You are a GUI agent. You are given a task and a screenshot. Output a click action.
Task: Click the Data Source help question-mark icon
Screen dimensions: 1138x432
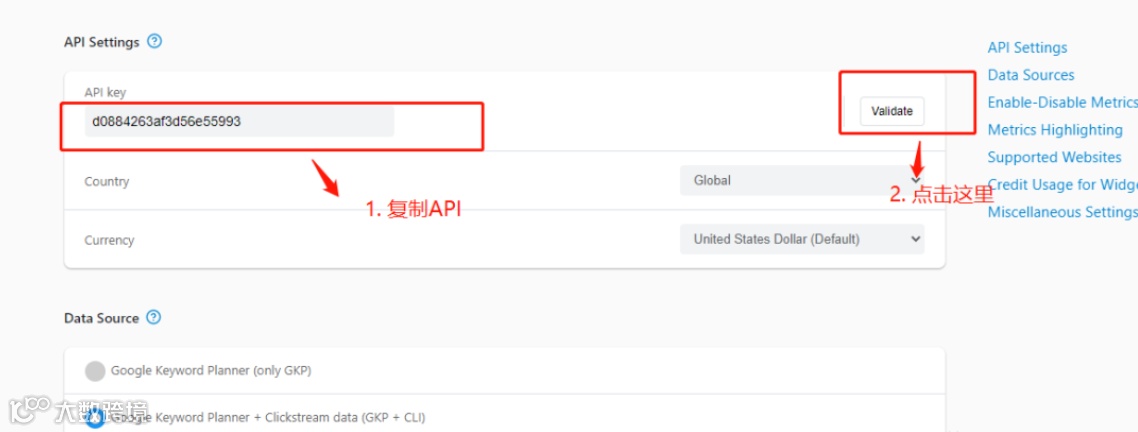[153, 318]
